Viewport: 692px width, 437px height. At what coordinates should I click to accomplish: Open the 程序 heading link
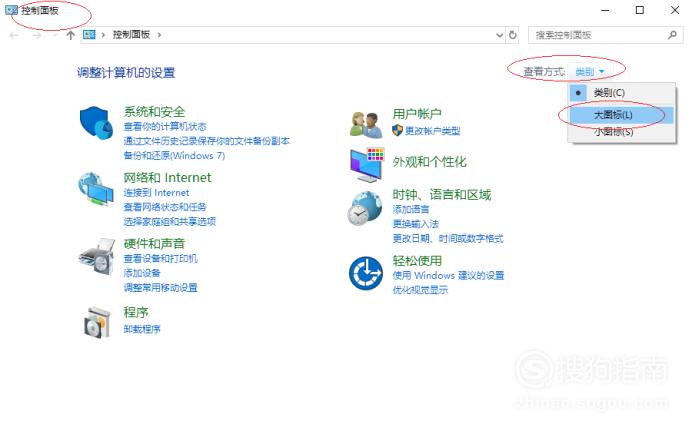point(136,313)
